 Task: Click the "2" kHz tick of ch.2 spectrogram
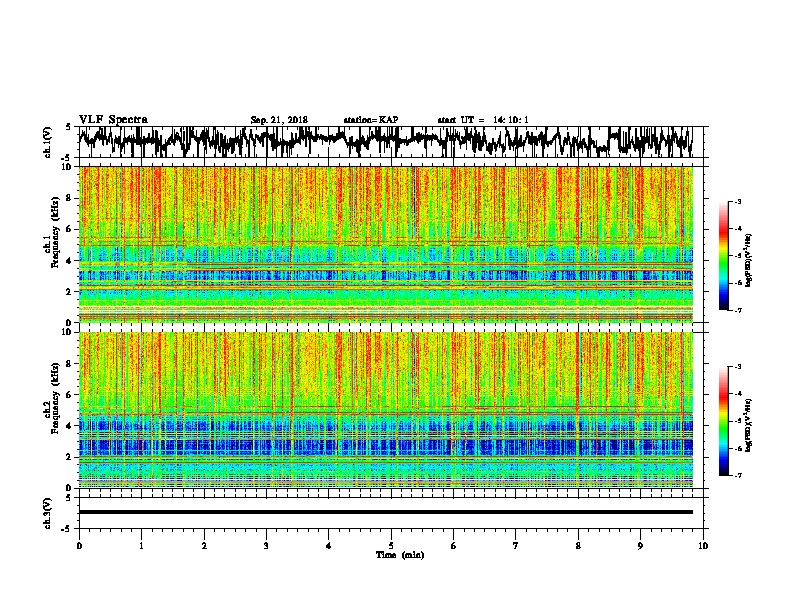click(70, 457)
